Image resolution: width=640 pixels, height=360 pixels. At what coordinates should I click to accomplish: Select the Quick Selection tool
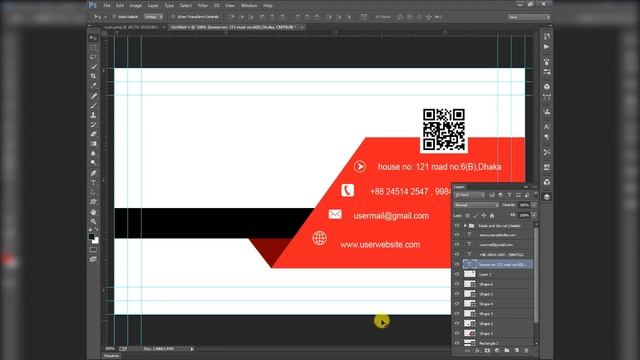[x=93, y=67]
